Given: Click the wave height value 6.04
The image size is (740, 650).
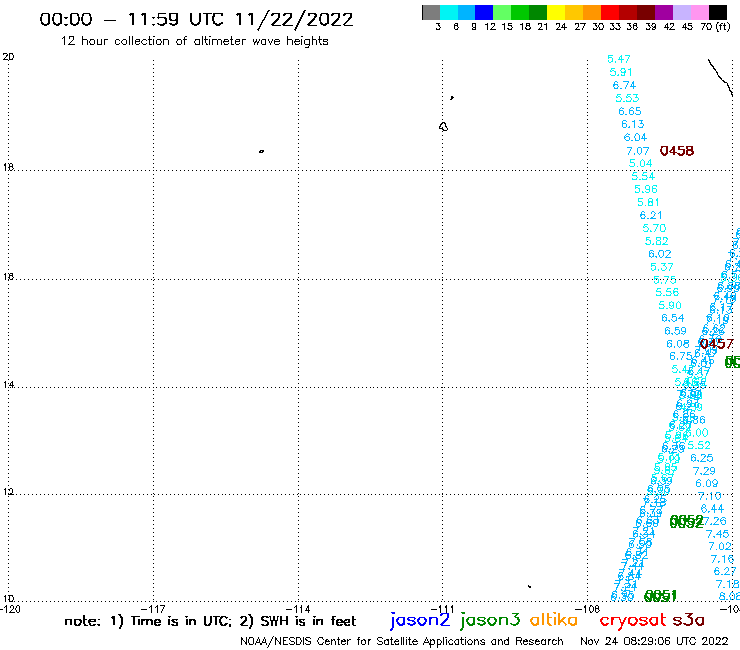Looking at the screenshot, I should pyautogui.click(x=635, y=137).
